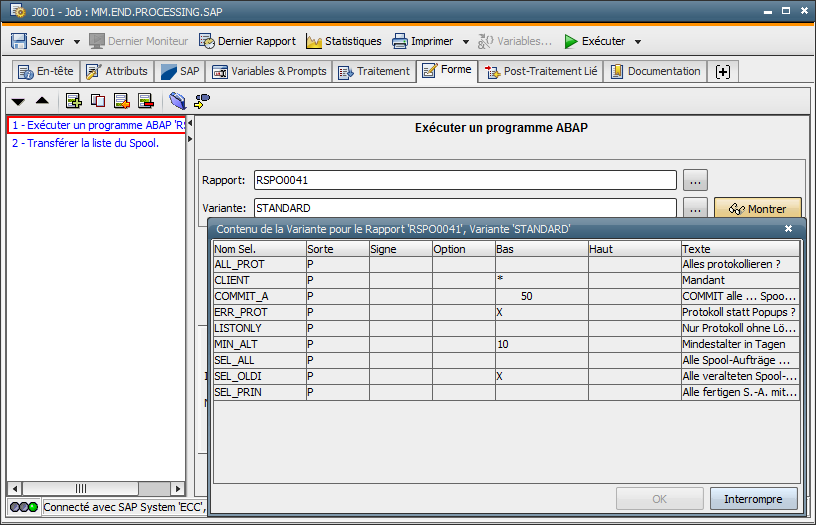The image size is (816, 525).
Task: Click the Haut column header
Action: [635, 249]
